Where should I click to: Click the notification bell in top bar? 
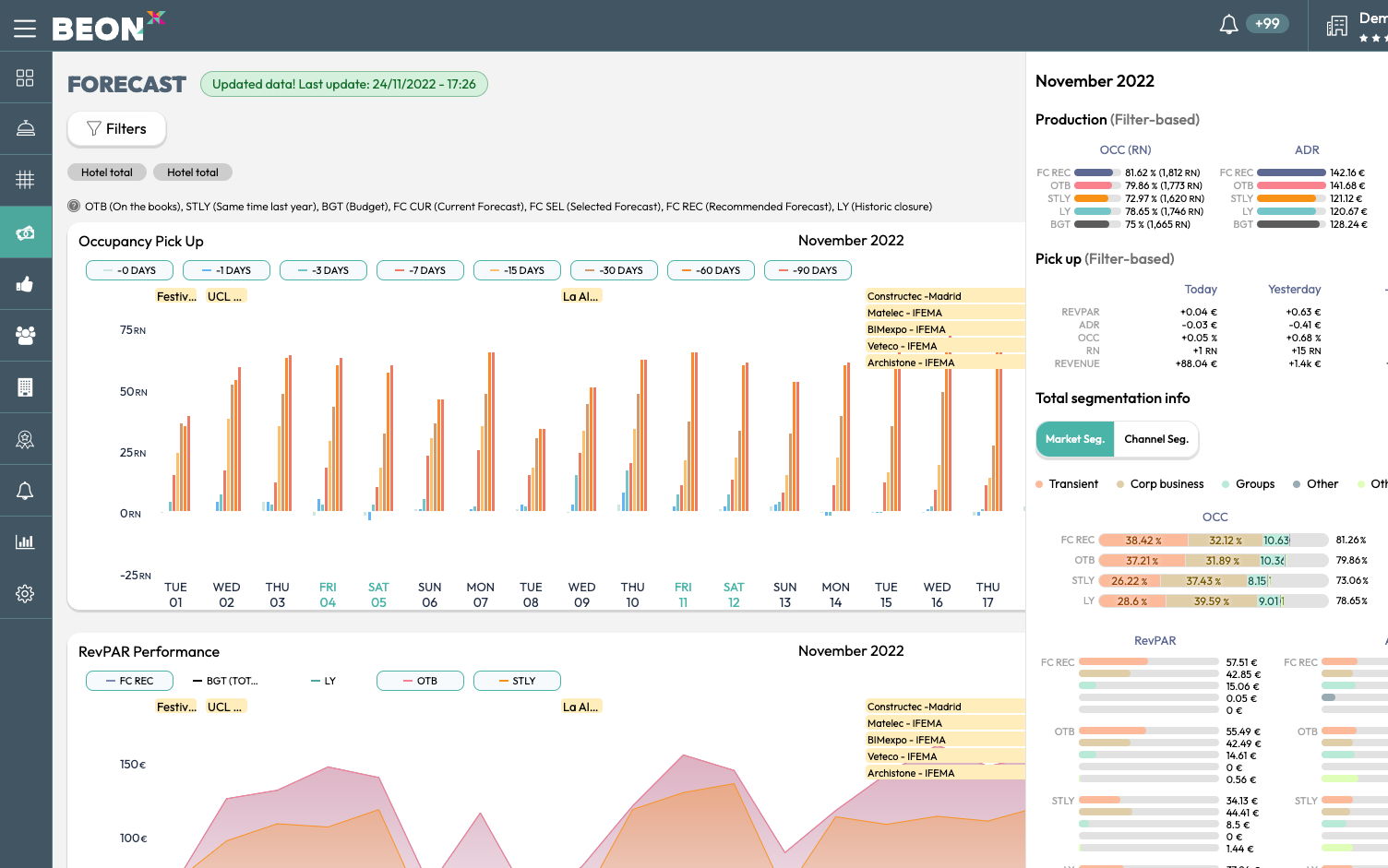(x=1228, y=25)
